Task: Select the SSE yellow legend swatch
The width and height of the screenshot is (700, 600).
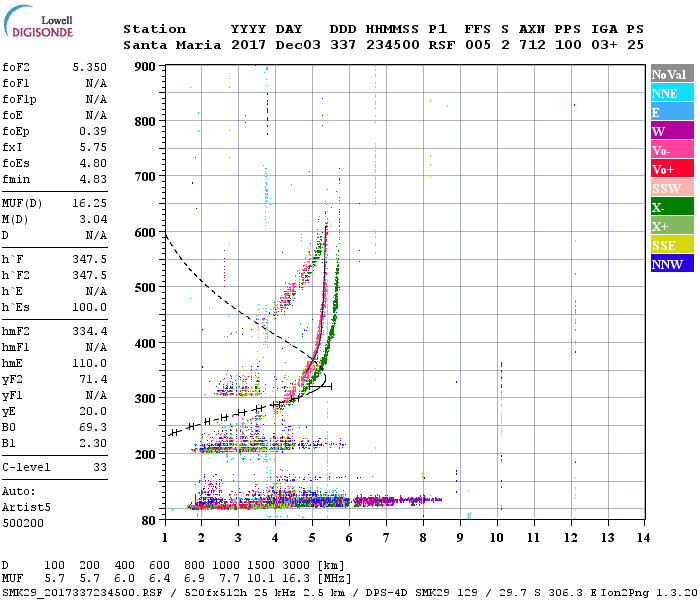Action: click(x=672, y=245)
